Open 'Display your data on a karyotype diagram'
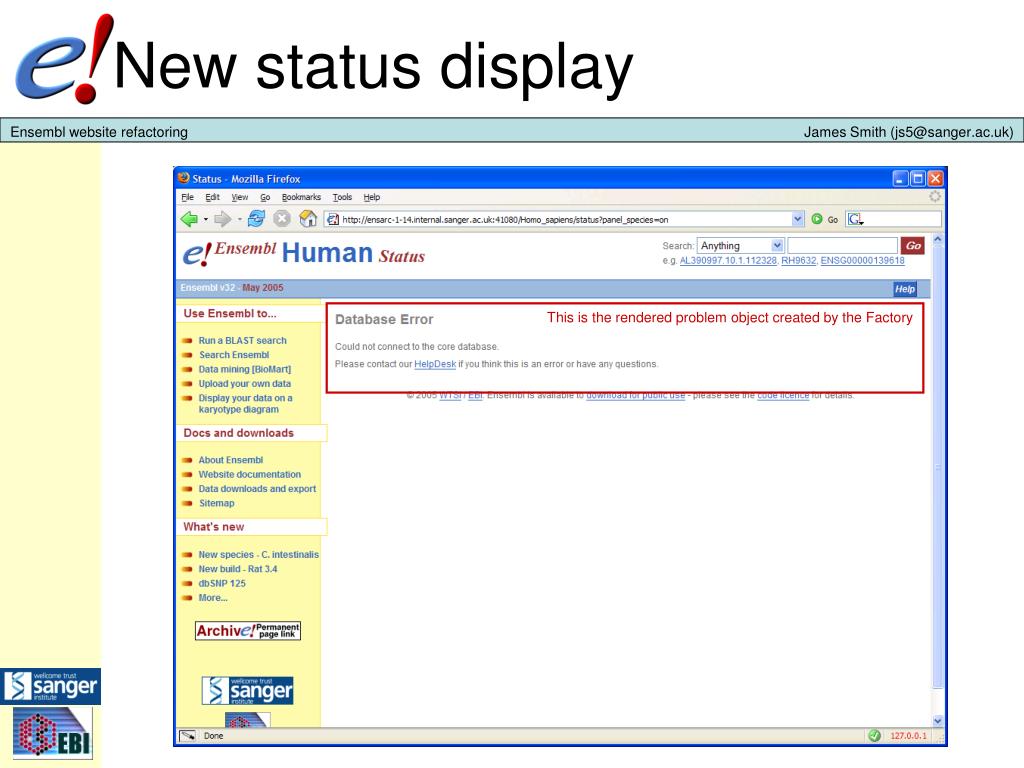1024x768 pixels. pyautogui.click(x=246, y=404)
